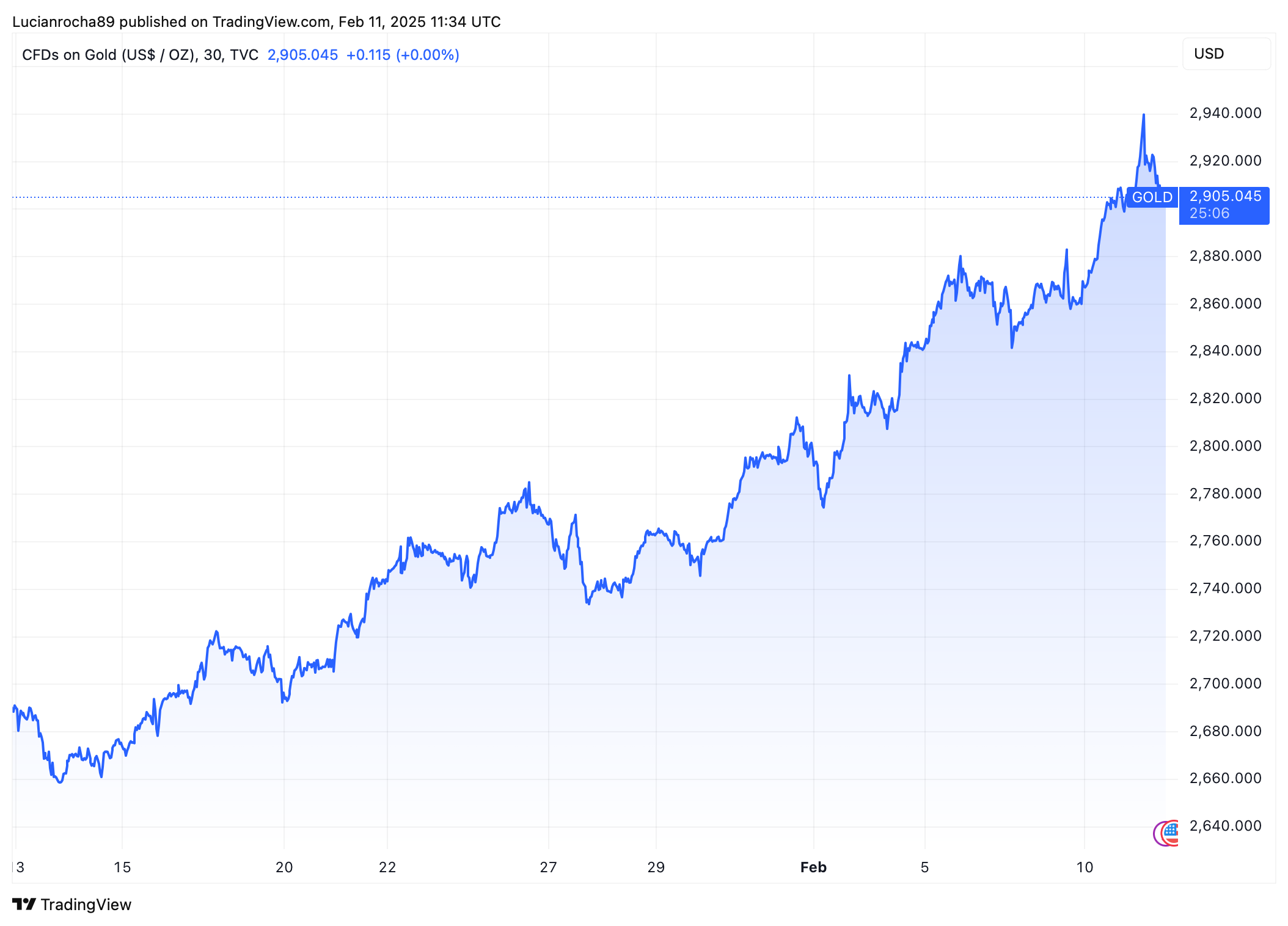Click the 2,660.000 price axis label
The width and height of the screenshot is (1288, 926).
1225,778
